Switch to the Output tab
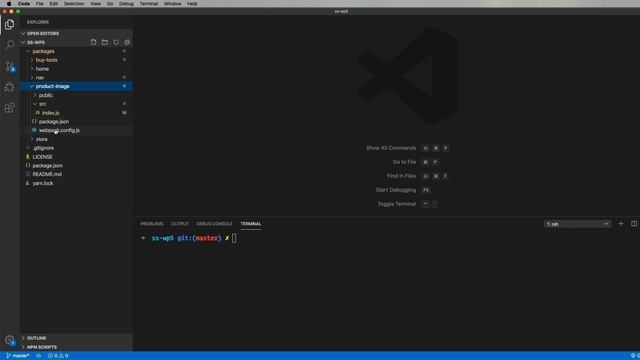This screenshot has height=360, width=640. point(180,224)
